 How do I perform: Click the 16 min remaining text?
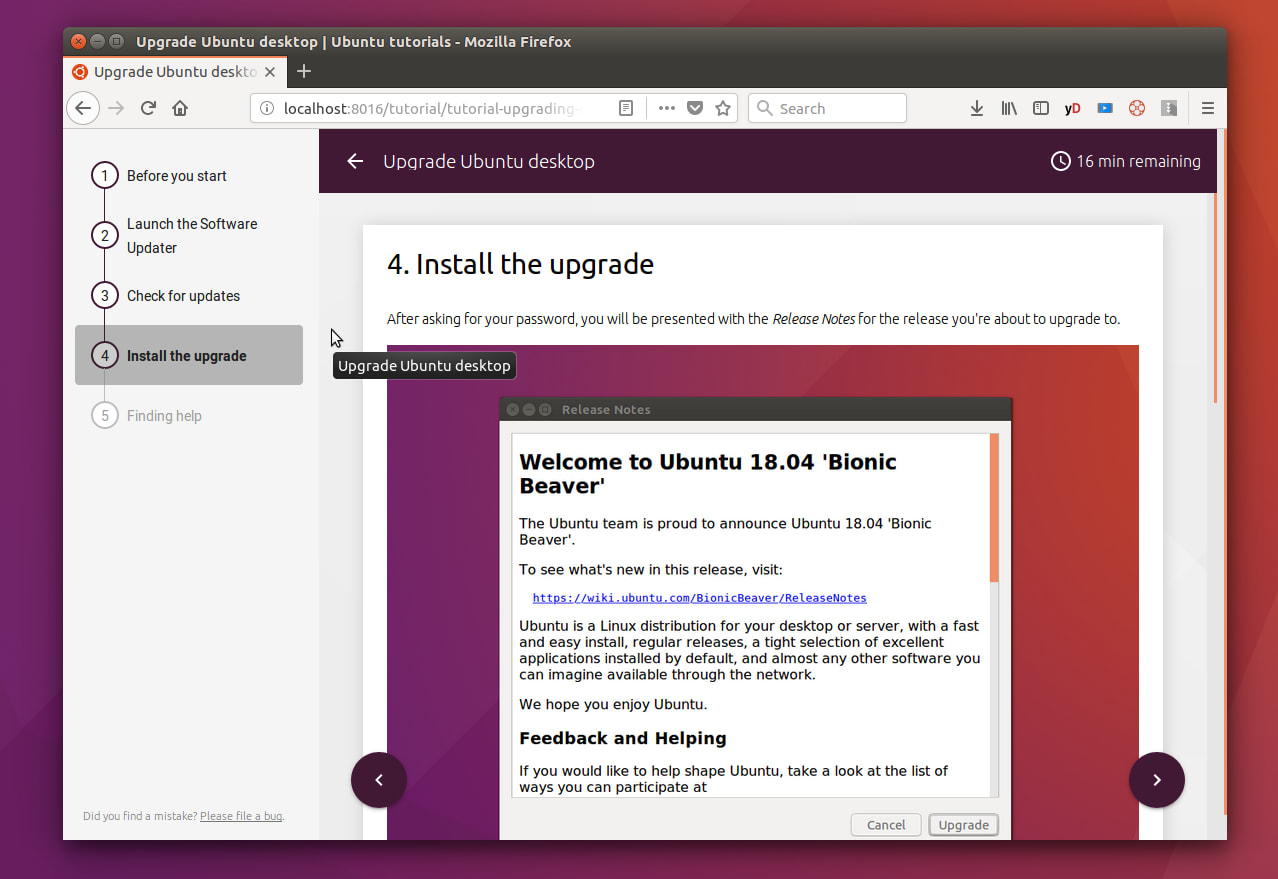tap(1138, 161)
